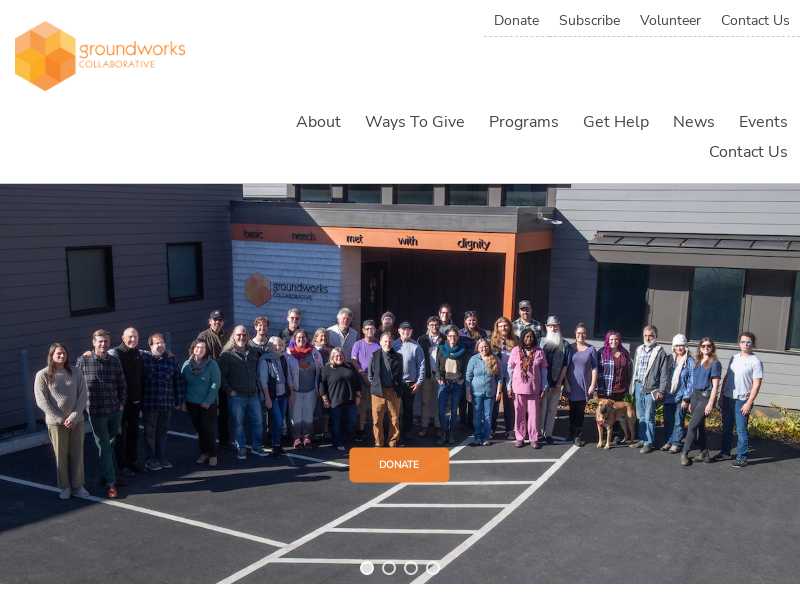The height and width of the screenshot is (600, 800).
Task: Click the building sign in hero image
Action: click(x=286, y=289)
